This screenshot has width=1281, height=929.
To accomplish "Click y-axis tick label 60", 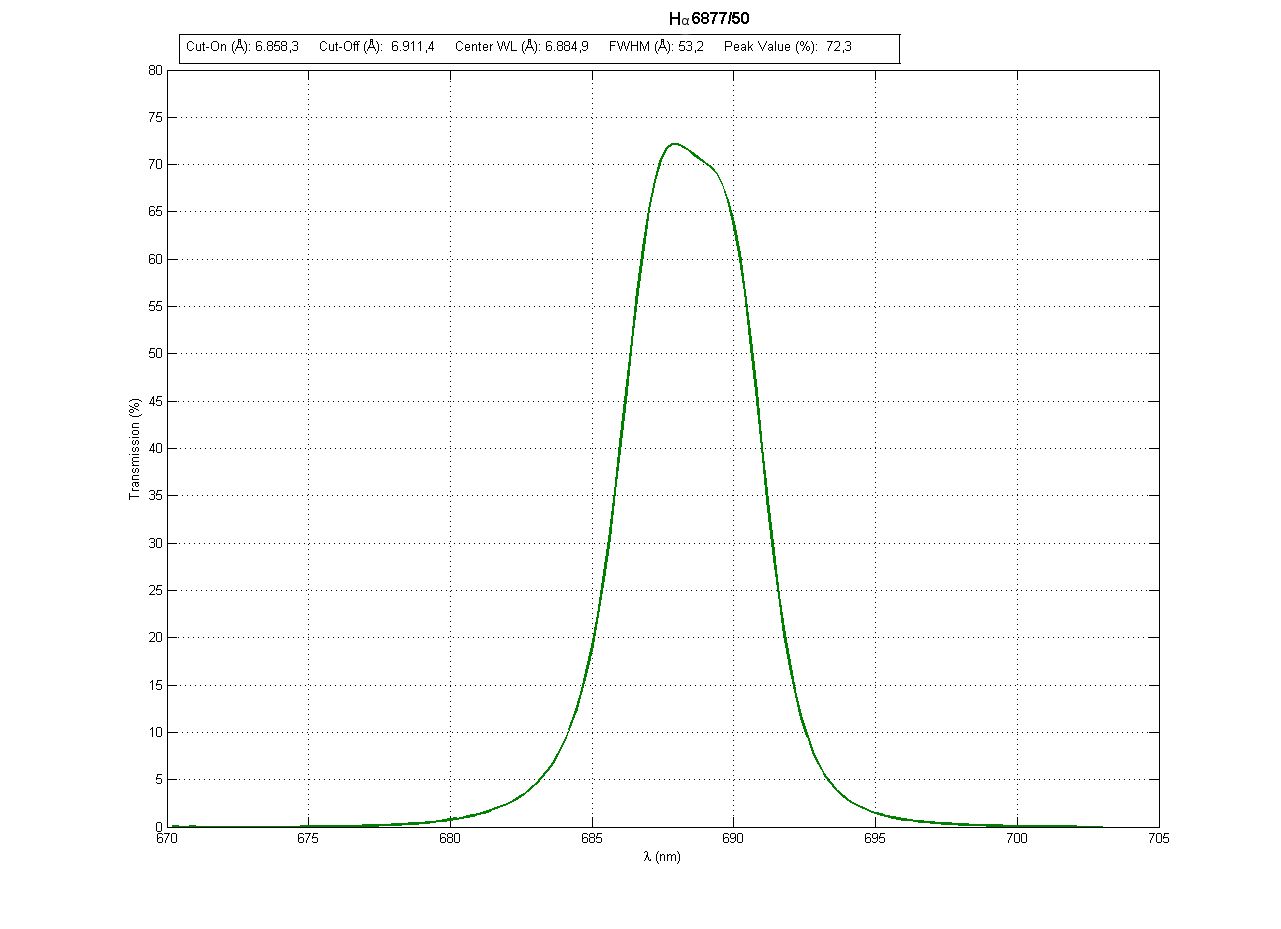I will 155,259.
